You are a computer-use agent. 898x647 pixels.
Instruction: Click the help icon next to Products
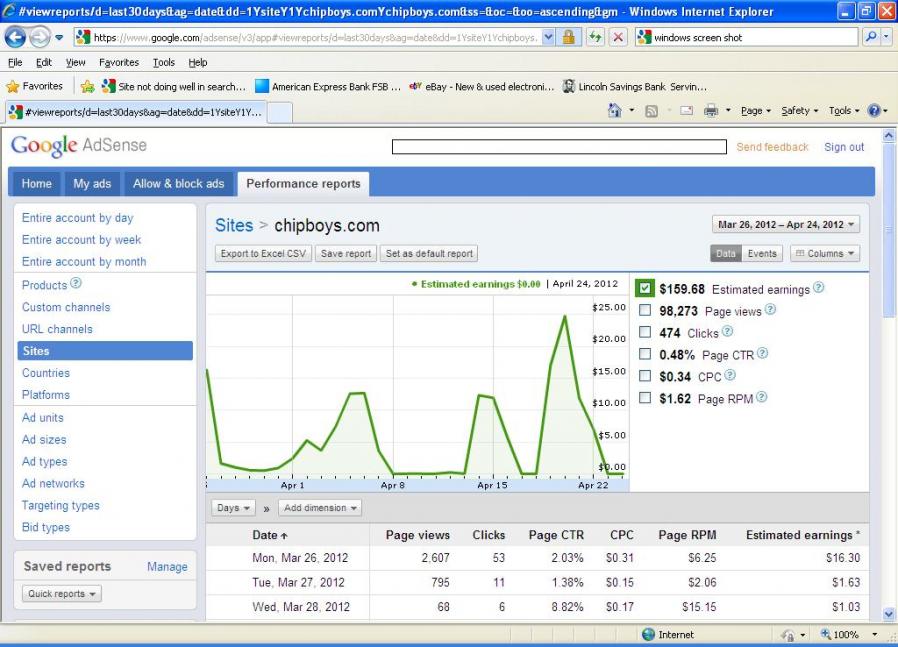tap(76, 283)
